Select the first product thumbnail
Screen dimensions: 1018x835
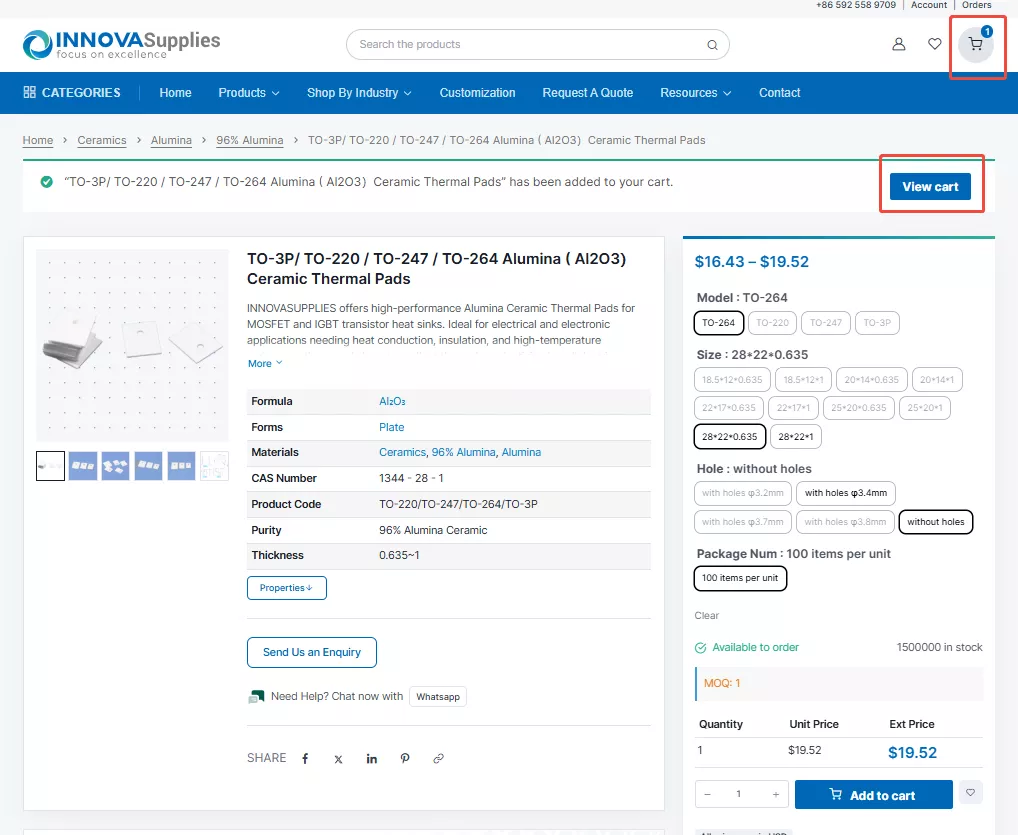[50, 466]
